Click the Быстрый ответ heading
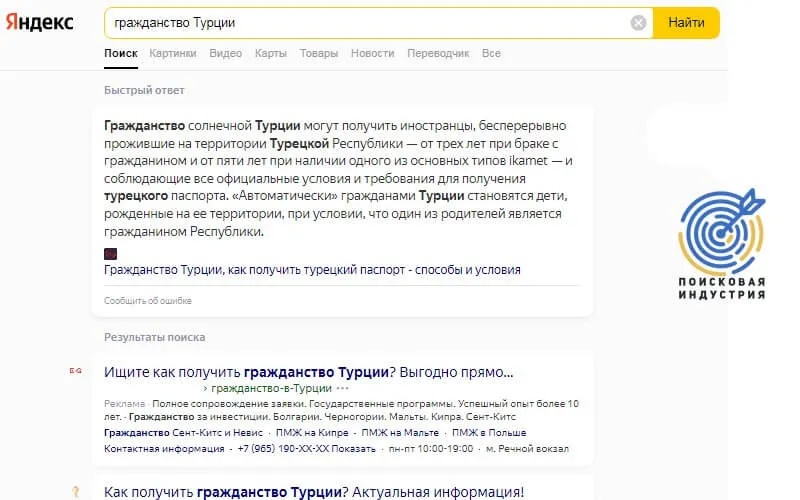 click(x=144, y=90)
